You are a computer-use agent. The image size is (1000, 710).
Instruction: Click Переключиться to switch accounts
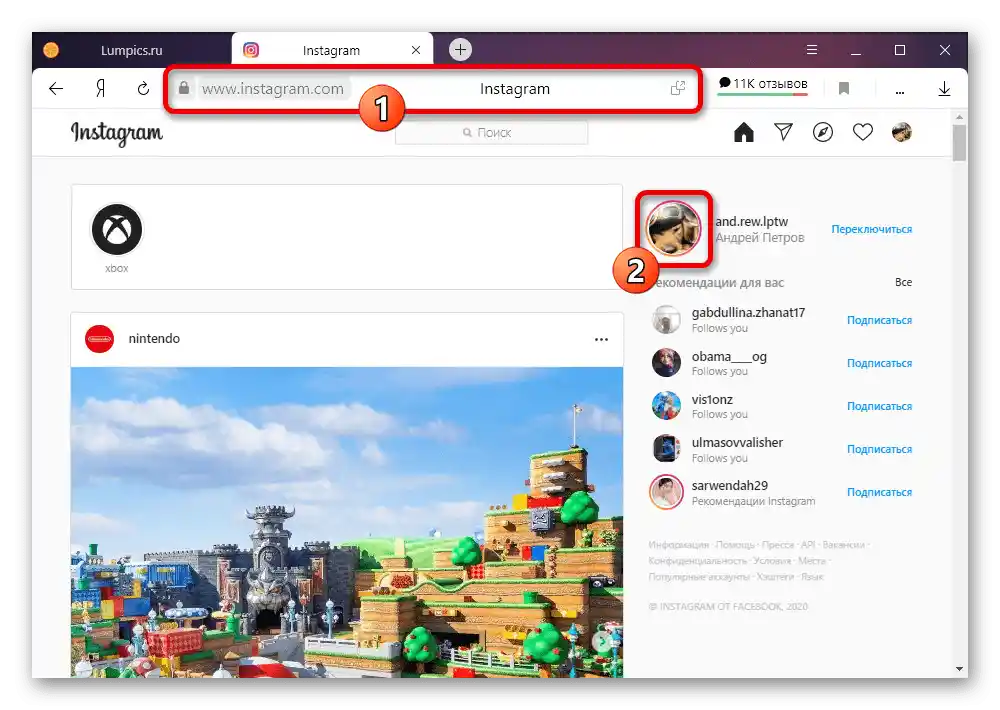click(871, 229)
